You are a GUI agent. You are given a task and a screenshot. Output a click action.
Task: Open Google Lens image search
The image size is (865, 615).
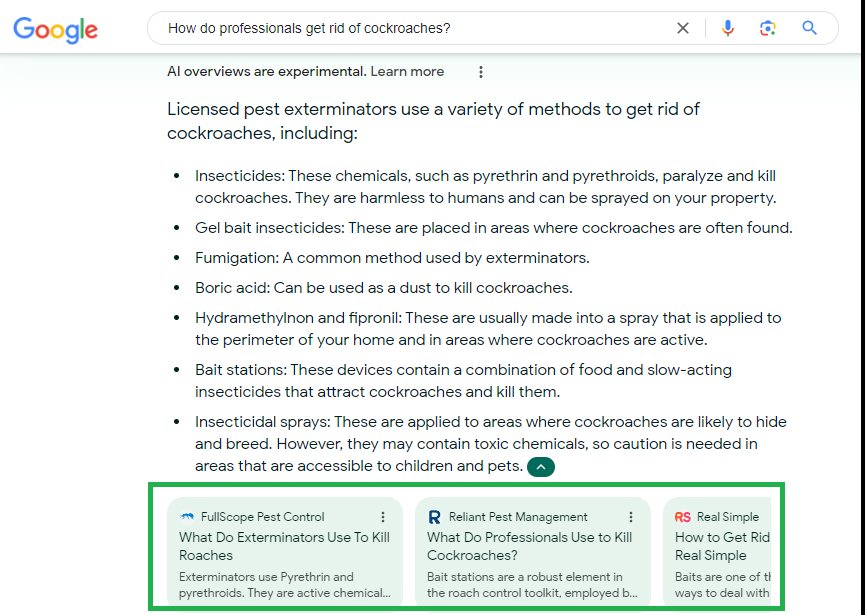[x=767, y=28]
